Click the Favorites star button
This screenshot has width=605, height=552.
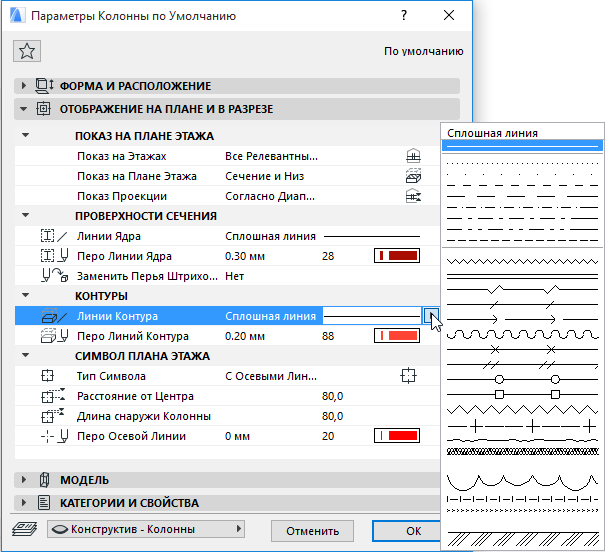pyautogui.click(x=27, y=51)
